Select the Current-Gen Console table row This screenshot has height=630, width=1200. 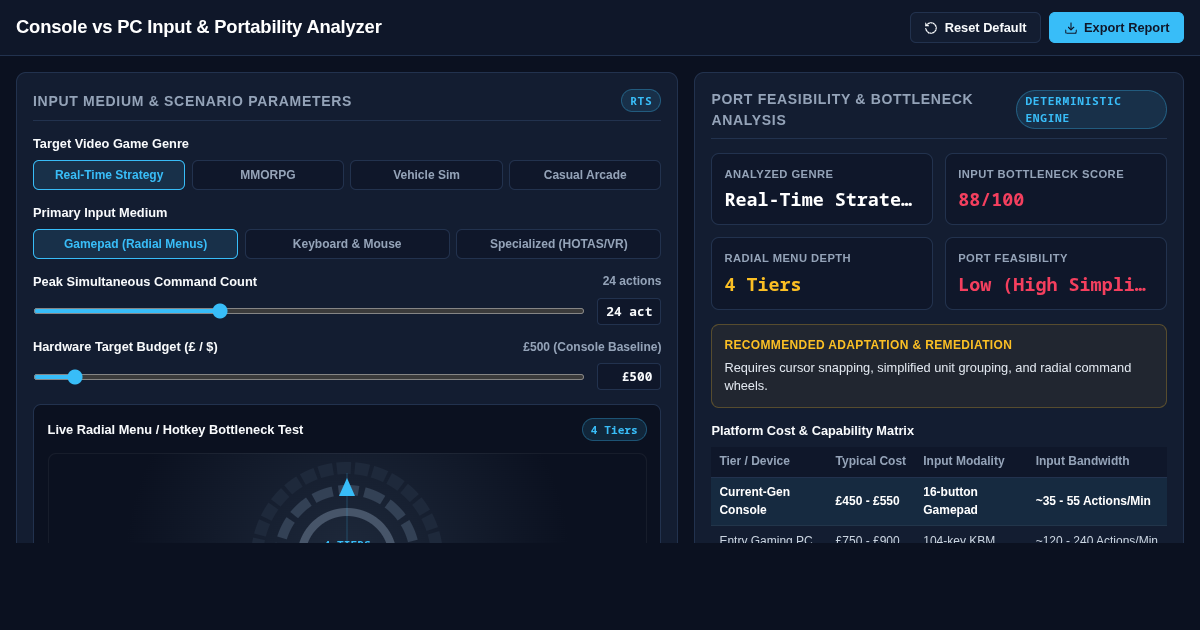939,501
